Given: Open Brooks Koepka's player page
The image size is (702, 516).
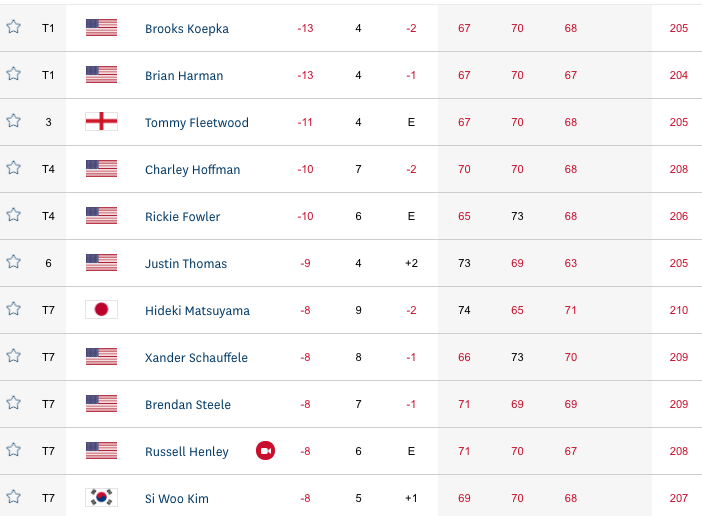Looking at the screenshot, I should [187, 29].
